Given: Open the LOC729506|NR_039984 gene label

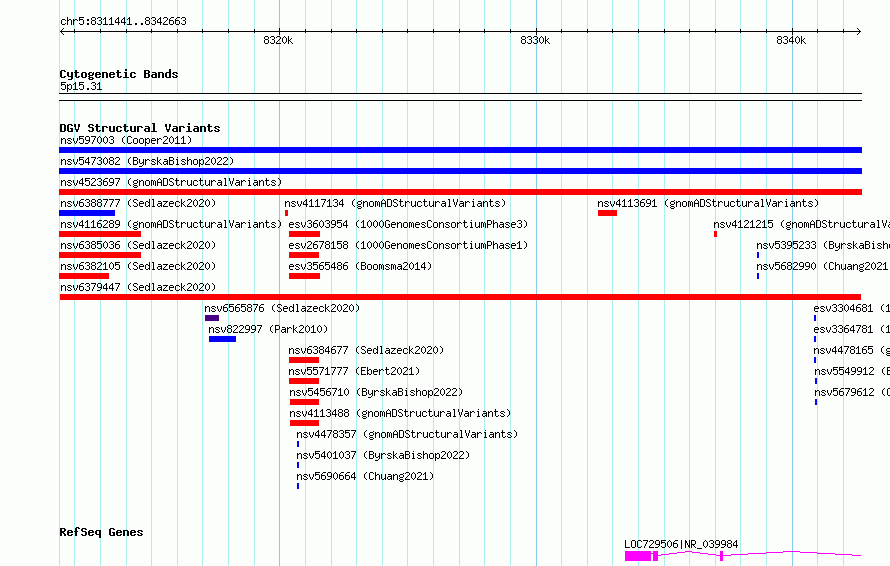Looking at the screenshot, I should [681, 544].
